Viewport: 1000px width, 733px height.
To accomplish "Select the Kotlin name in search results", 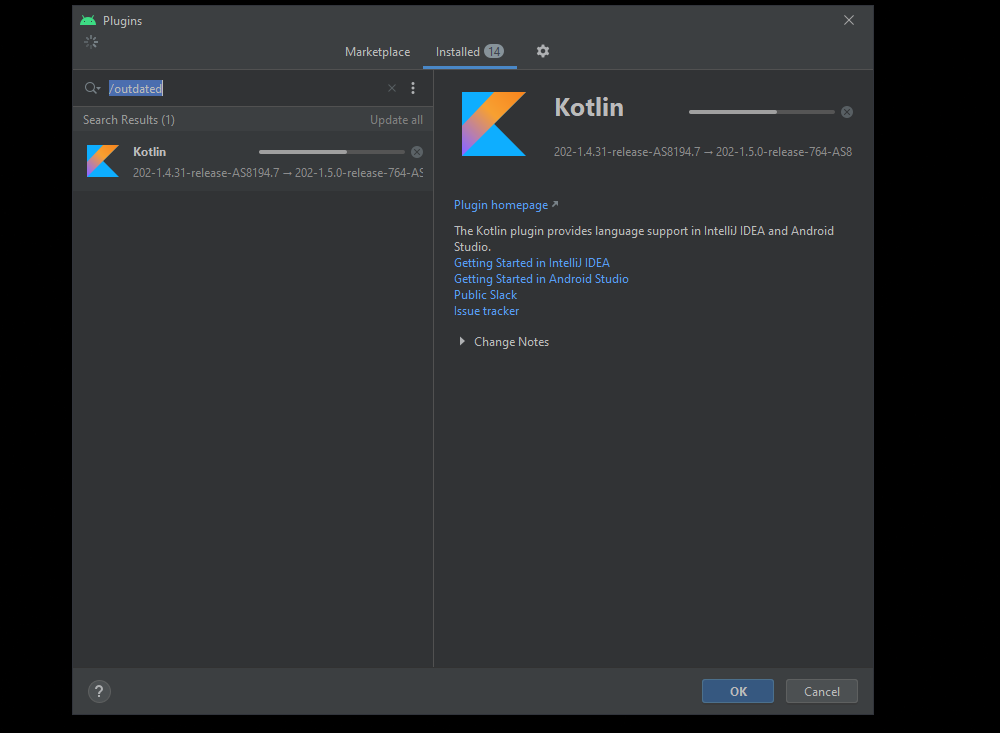I will [x=149, y=152].
